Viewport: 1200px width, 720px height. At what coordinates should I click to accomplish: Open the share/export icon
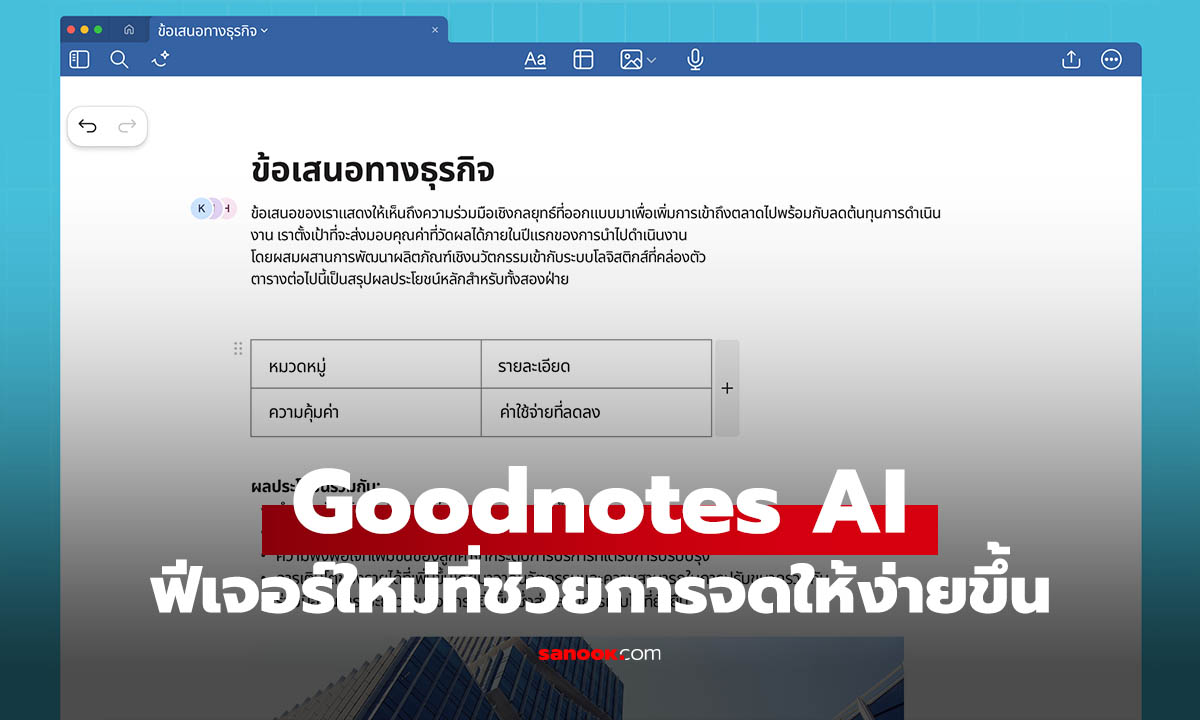point(1071,60)
